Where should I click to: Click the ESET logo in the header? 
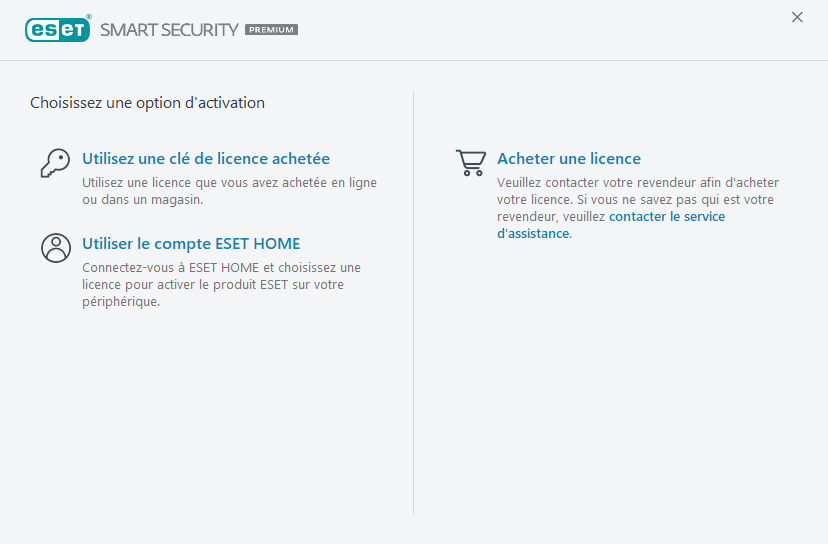[57, 29]
